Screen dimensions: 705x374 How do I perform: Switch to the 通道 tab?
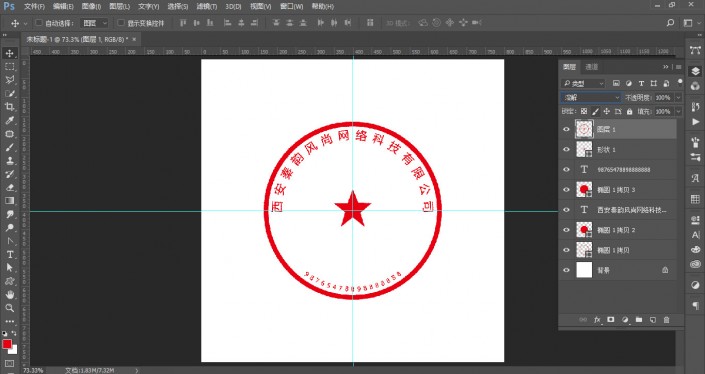pos(592,67)
